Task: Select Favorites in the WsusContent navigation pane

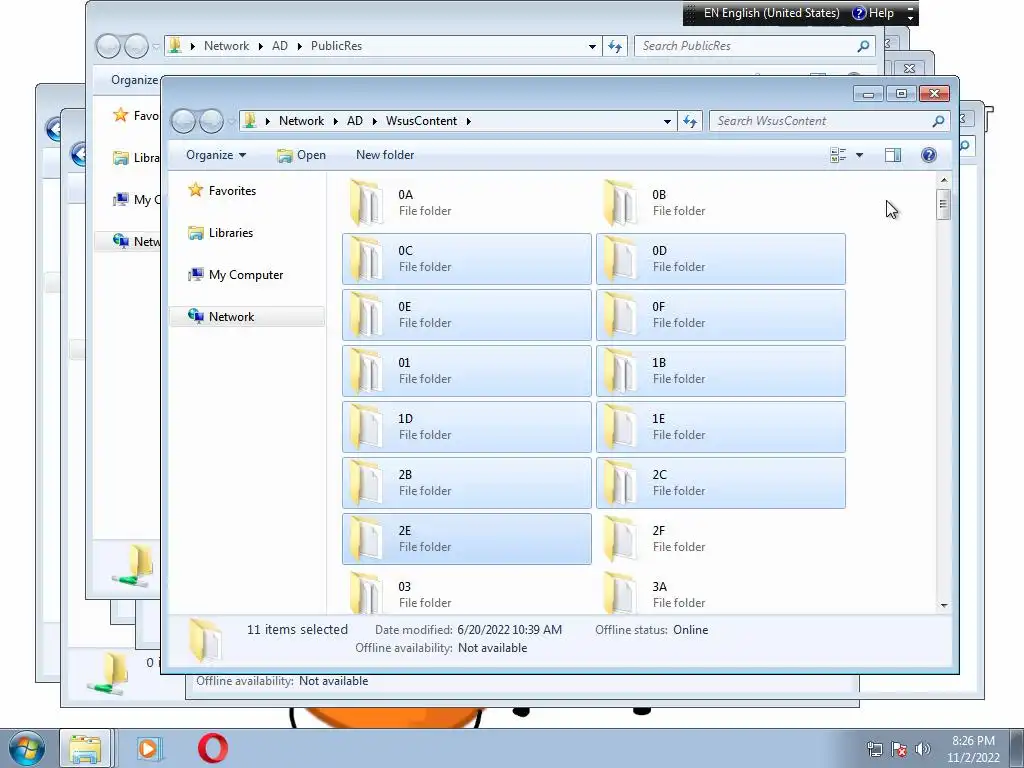Action: click(232, 191)
